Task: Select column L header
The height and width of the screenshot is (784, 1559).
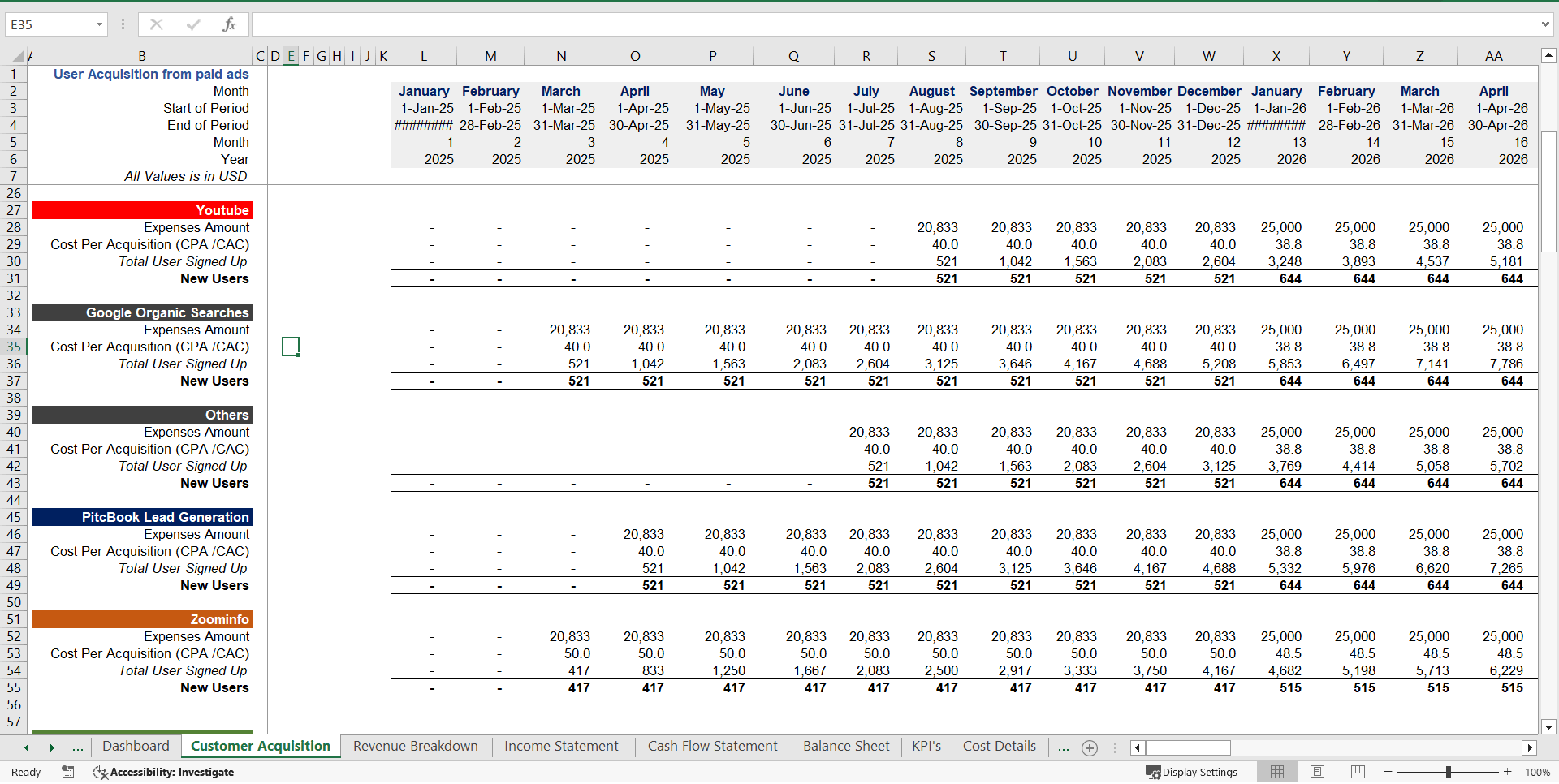Action: (423, 56)
